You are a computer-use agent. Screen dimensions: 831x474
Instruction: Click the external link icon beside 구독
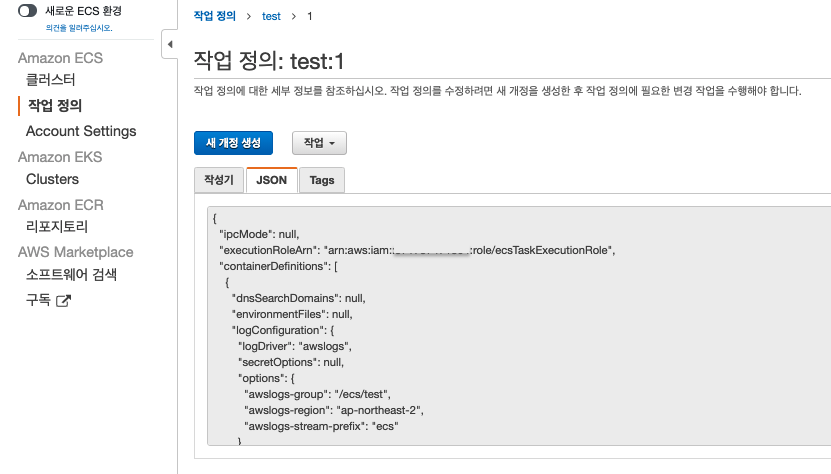point(64,301)
